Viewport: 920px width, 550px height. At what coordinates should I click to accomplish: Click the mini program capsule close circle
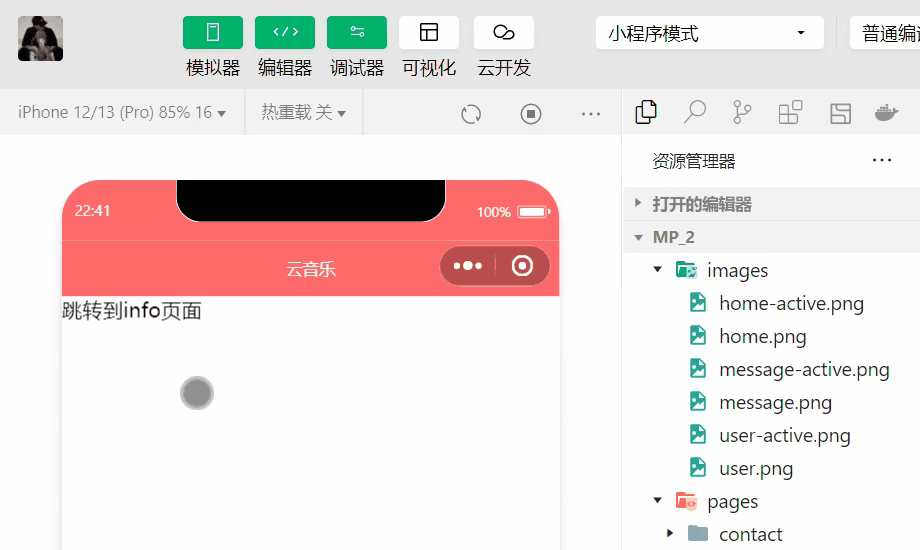[522, 266]
